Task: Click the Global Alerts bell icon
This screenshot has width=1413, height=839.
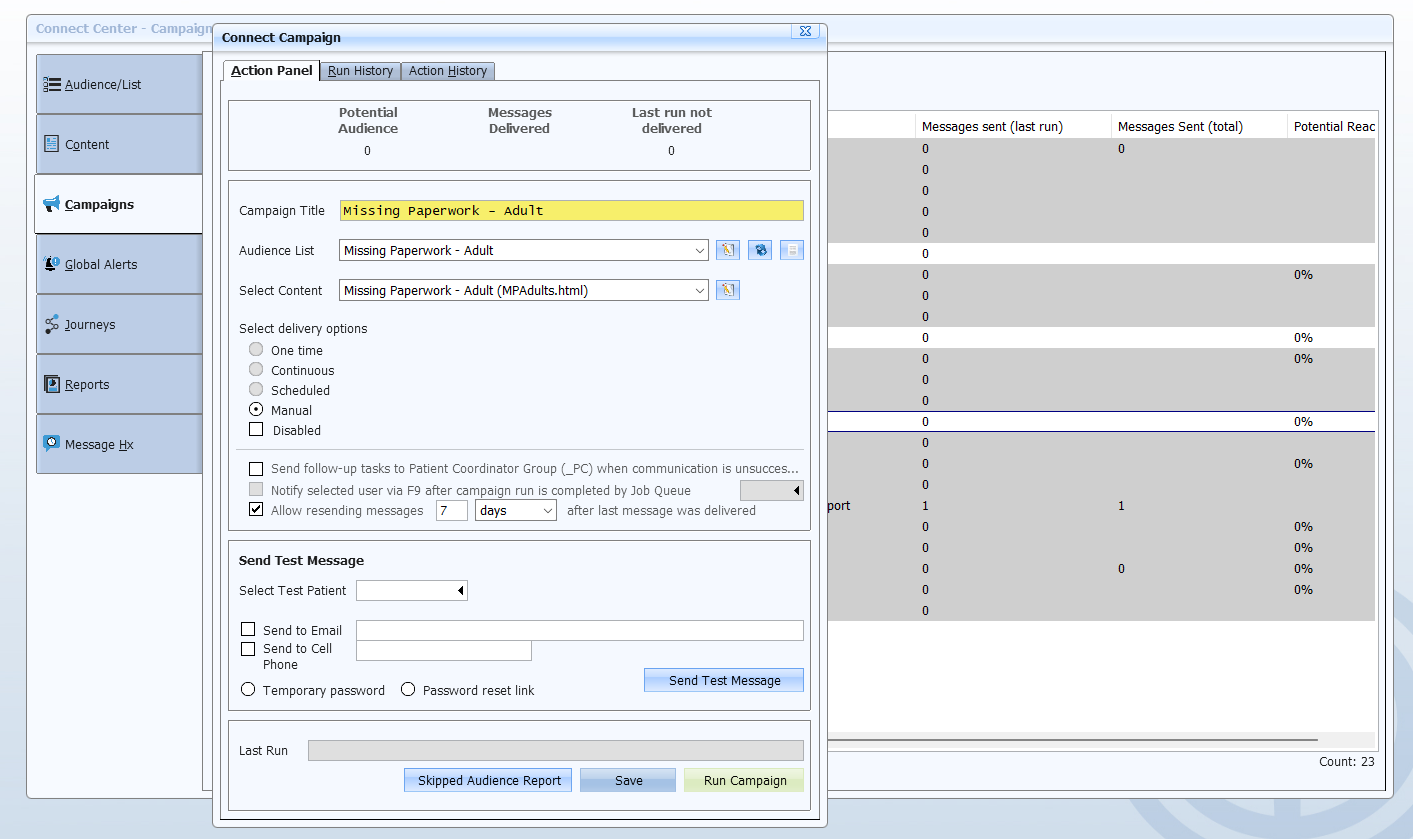Action: point(52,264)
